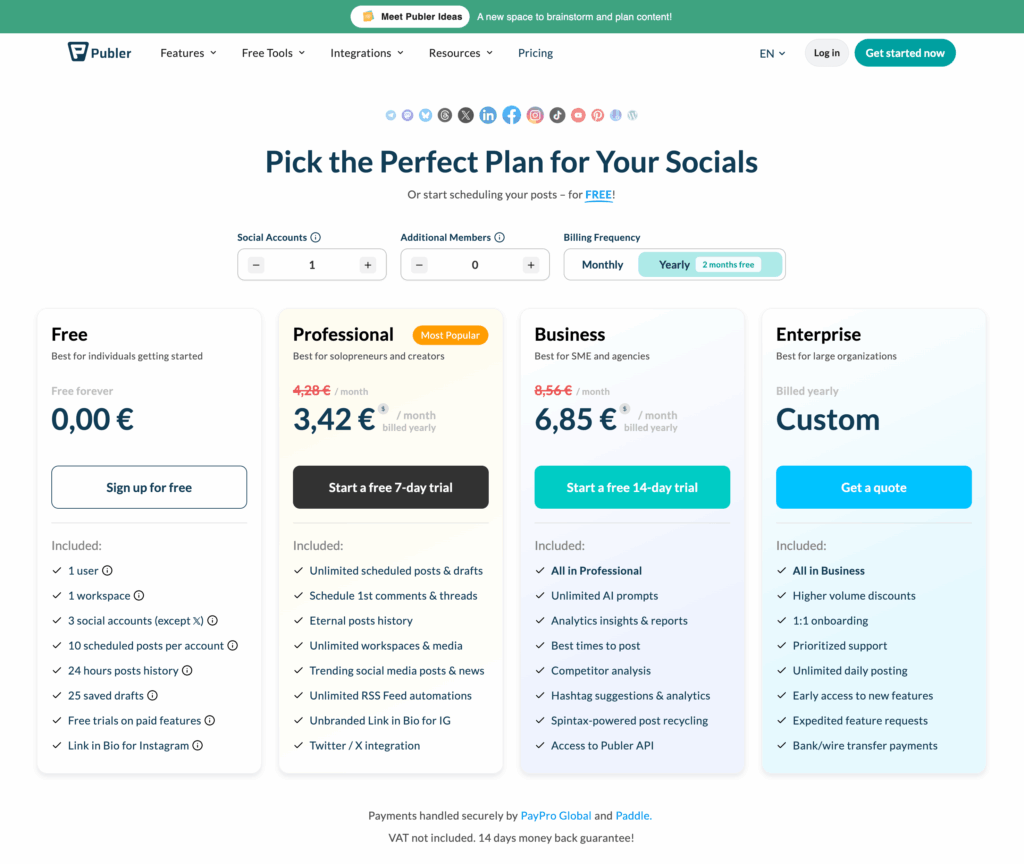The image size is (1024, 864).
Task: Open the Integrations menu item
Action: [x=366, y=53]
